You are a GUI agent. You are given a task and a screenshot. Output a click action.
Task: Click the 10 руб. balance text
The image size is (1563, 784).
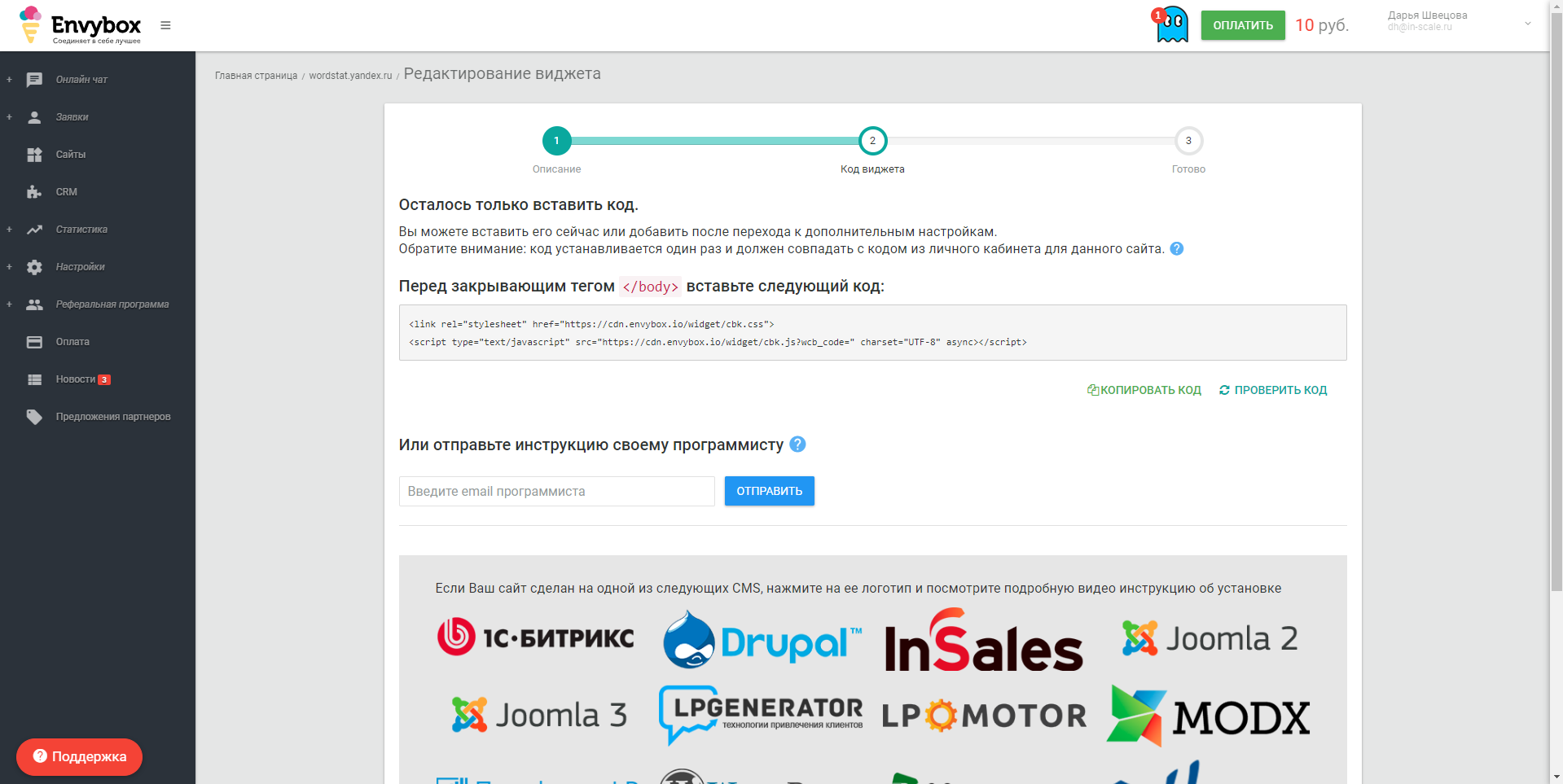point(1322,25)
